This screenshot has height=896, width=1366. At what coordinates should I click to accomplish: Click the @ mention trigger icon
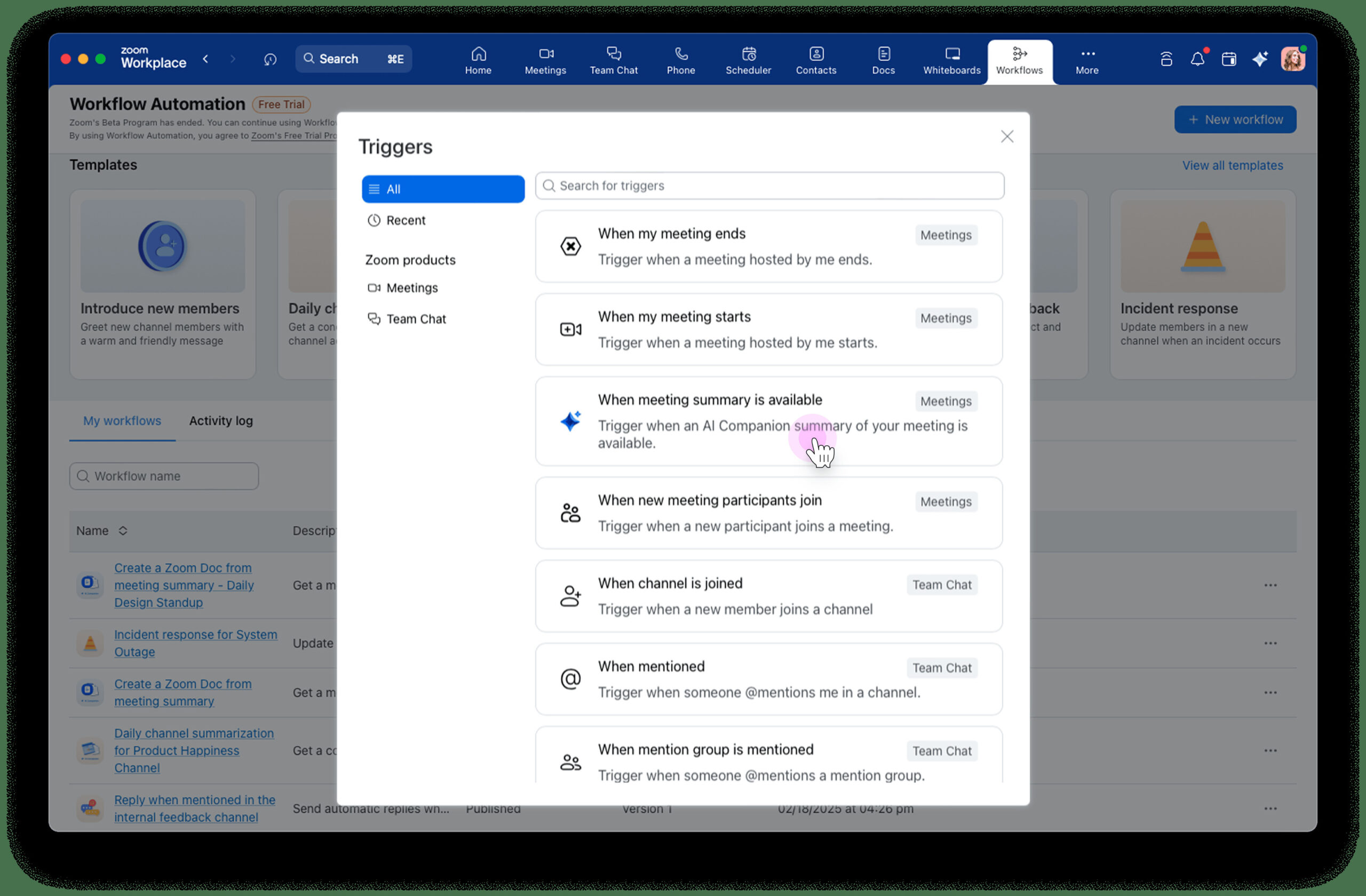point(570,679)
